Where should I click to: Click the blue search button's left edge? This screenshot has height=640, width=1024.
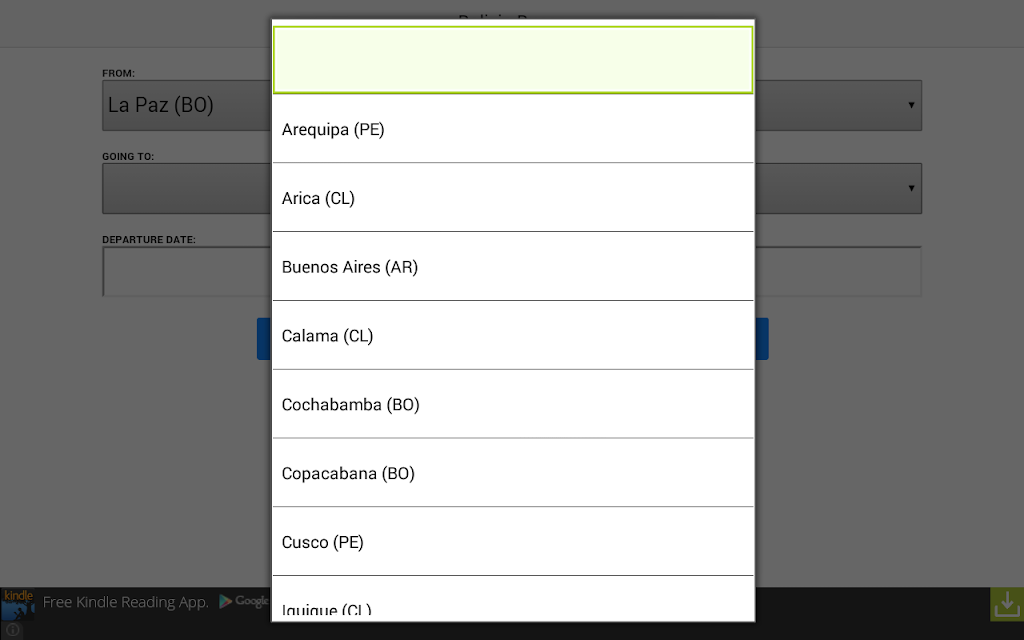click(264, 339)
